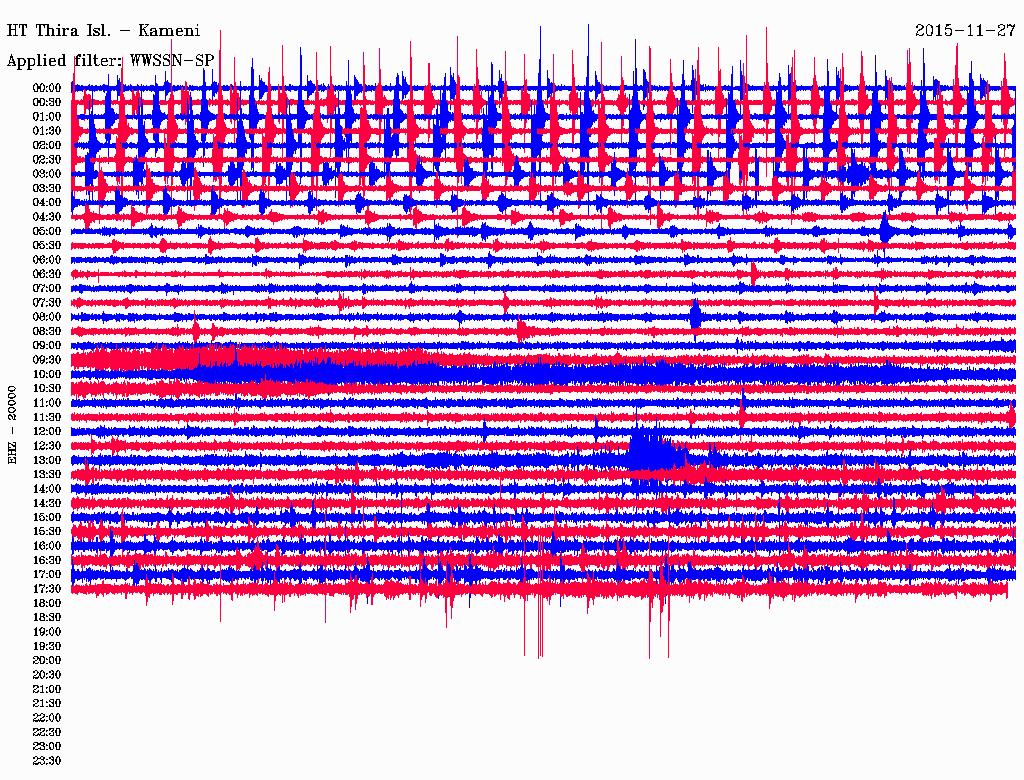This screenshot has height=780, width=1024.
Task: Select the 05:00 time label
Action: pyautogui.click(x=47, y=231)
